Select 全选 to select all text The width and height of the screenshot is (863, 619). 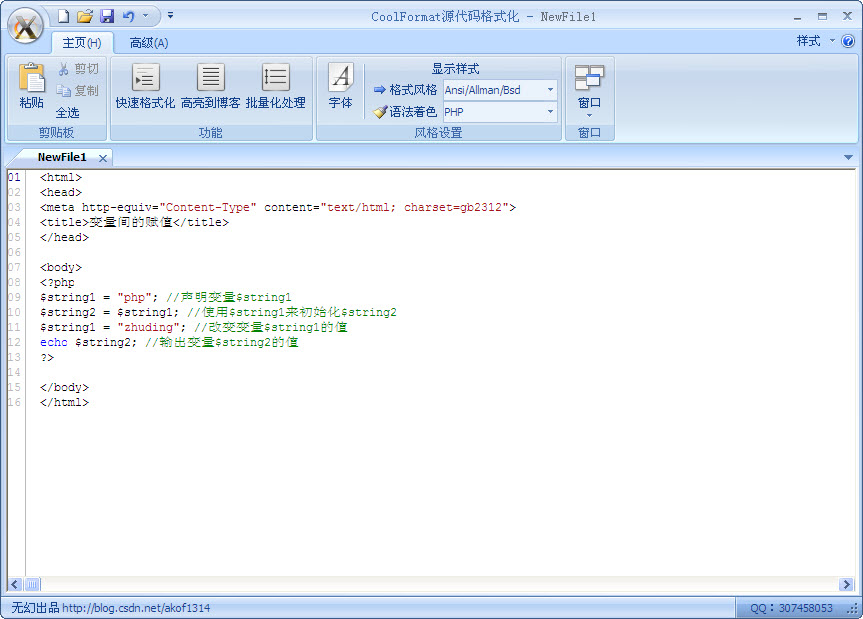click(67, 112)
